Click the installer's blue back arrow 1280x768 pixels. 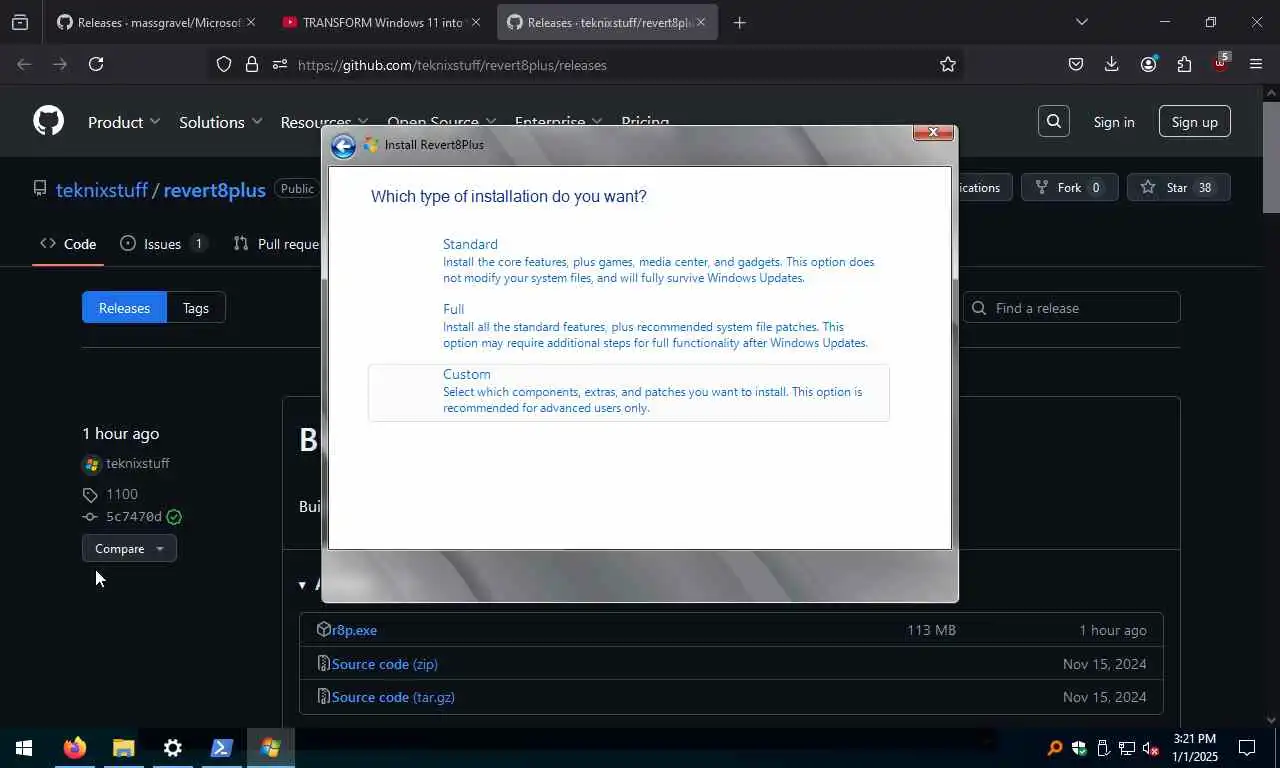(x=343, y=146)
